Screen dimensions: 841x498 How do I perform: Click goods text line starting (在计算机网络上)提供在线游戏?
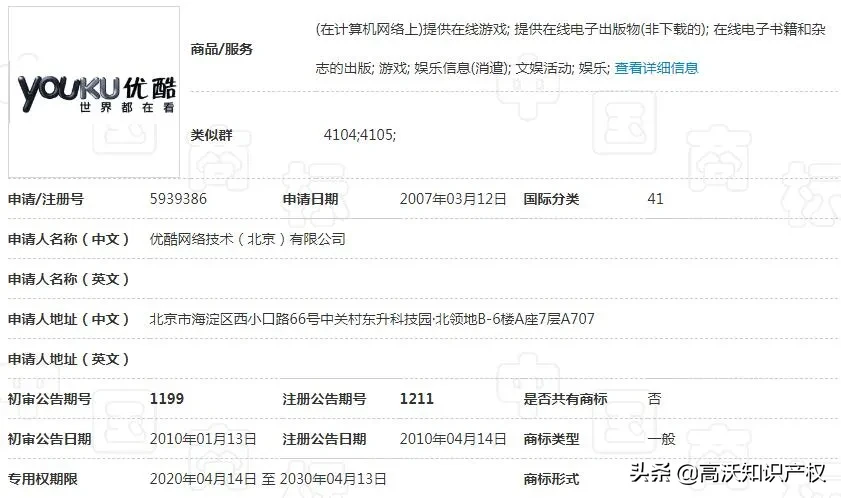coord(571,29)
